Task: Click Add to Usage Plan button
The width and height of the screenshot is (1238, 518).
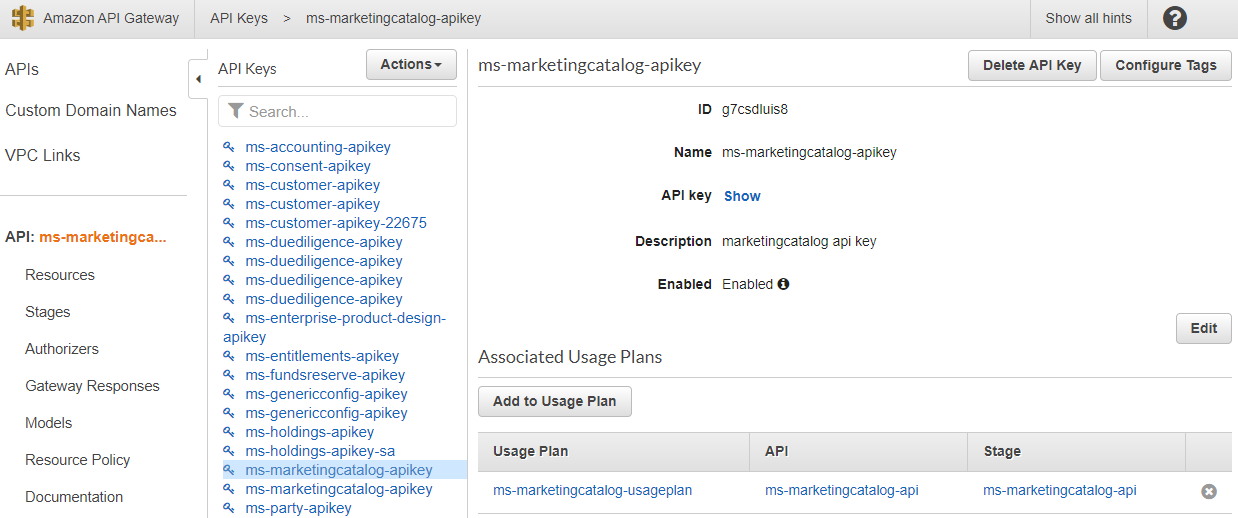Action: tap(554, 401)
